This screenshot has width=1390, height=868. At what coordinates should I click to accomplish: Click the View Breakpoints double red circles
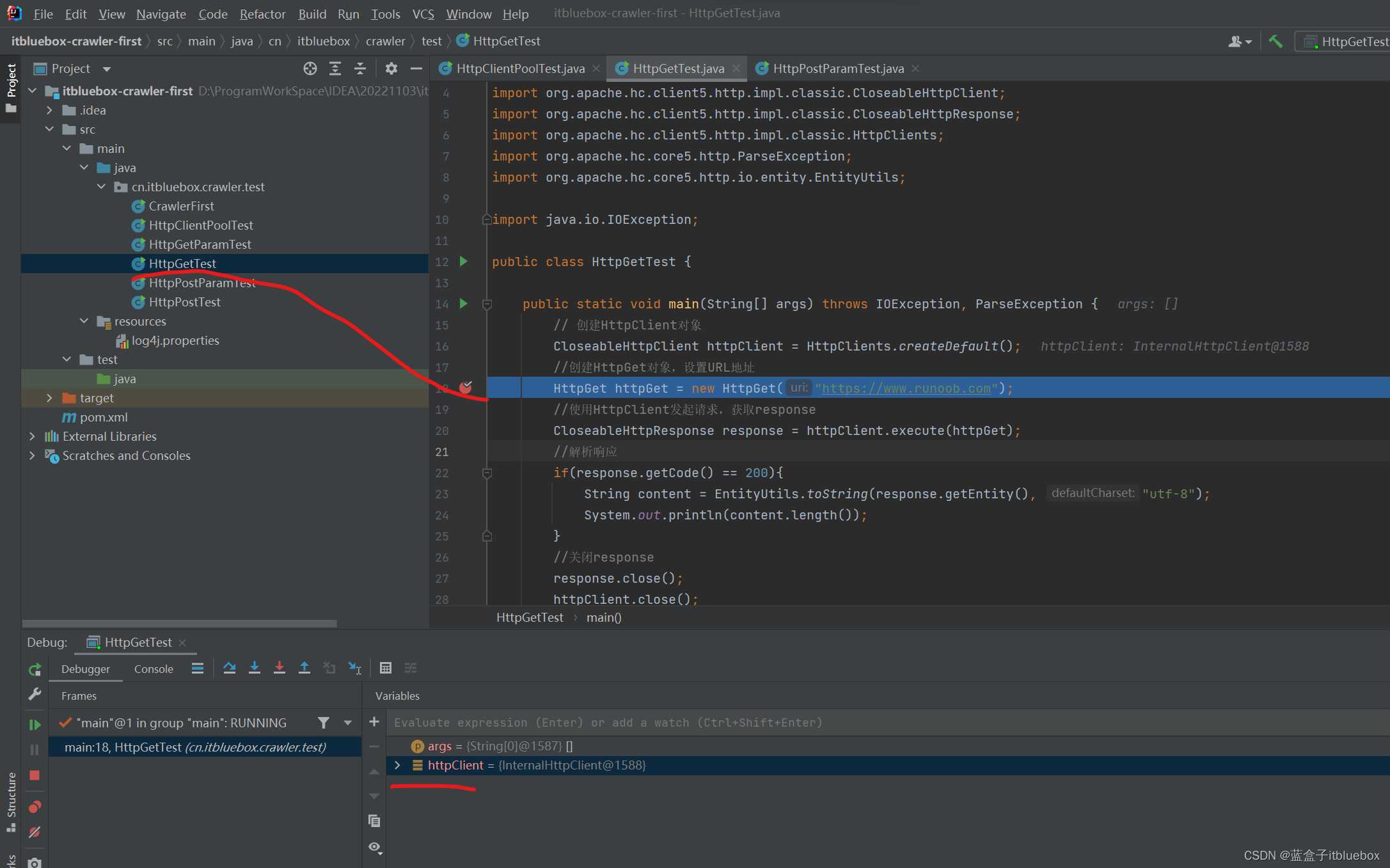[35, 807]
